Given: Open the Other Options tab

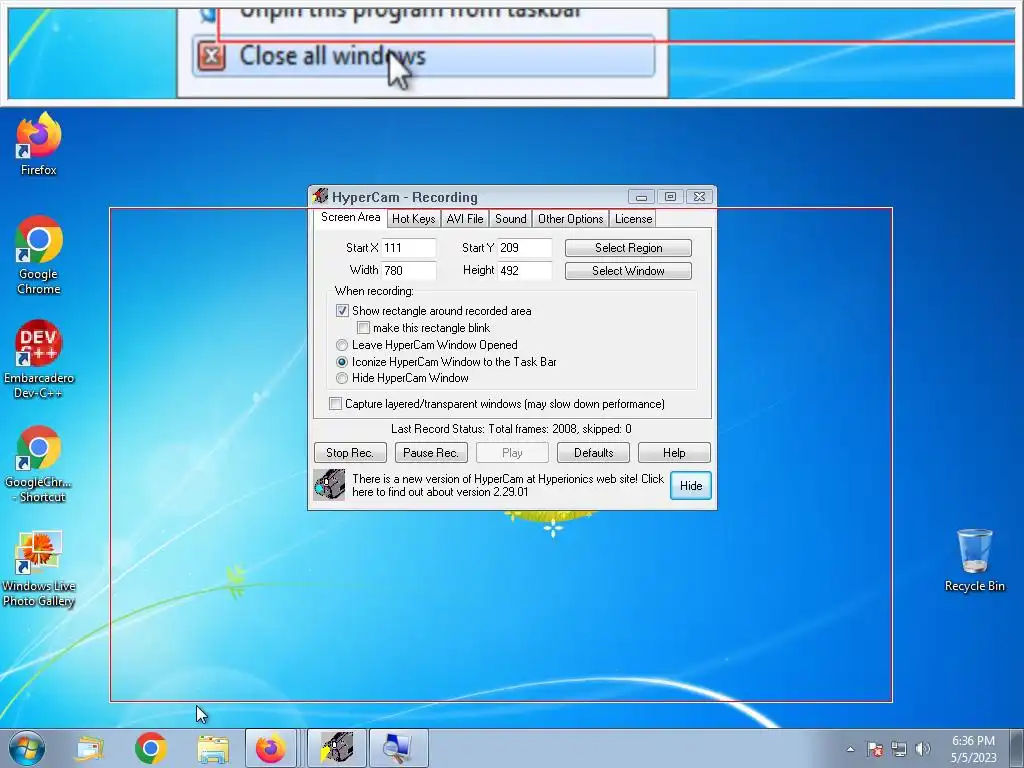Looking at the screenshot, I should click(571, 219).
